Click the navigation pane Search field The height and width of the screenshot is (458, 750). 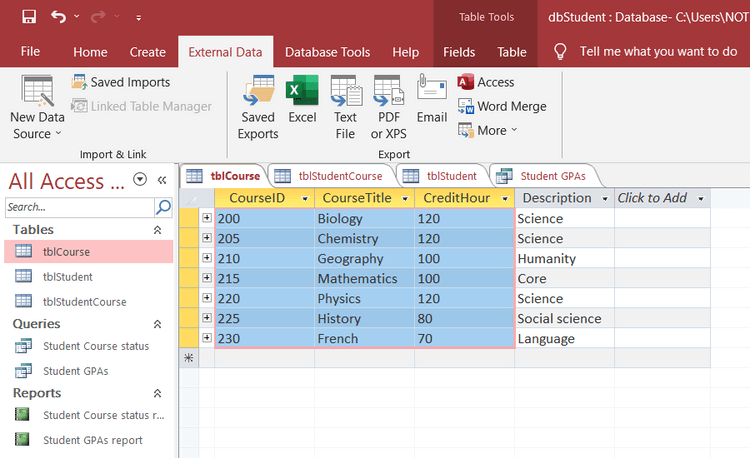point(80,207)
